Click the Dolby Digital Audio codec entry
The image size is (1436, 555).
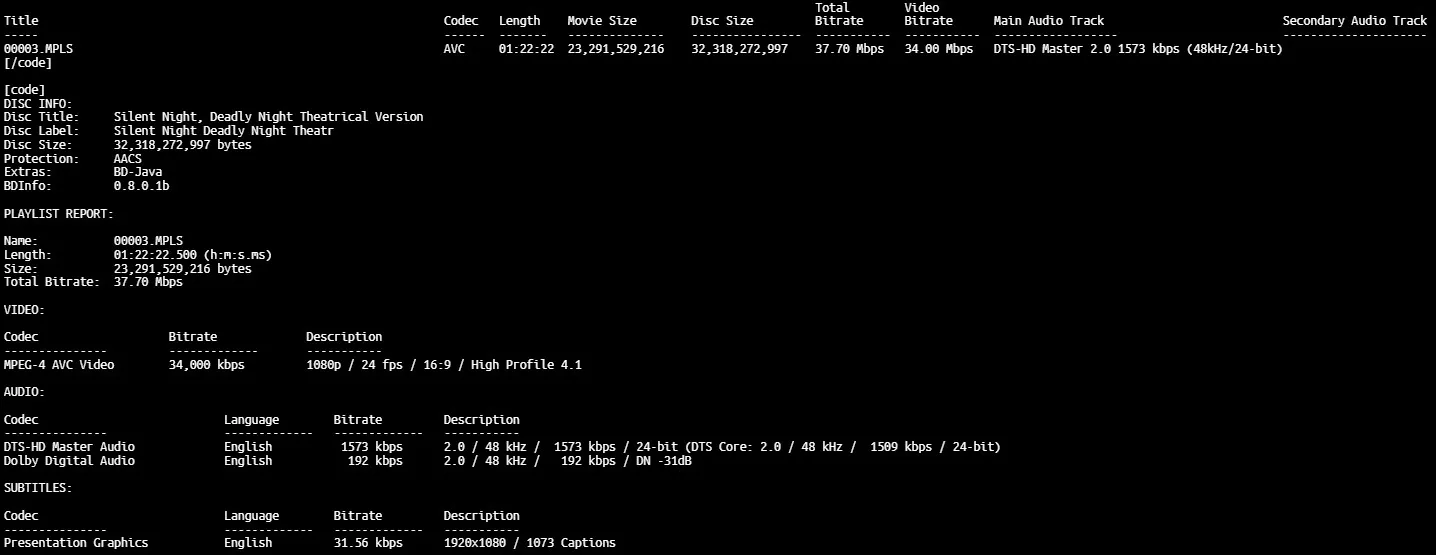[69, 461]
